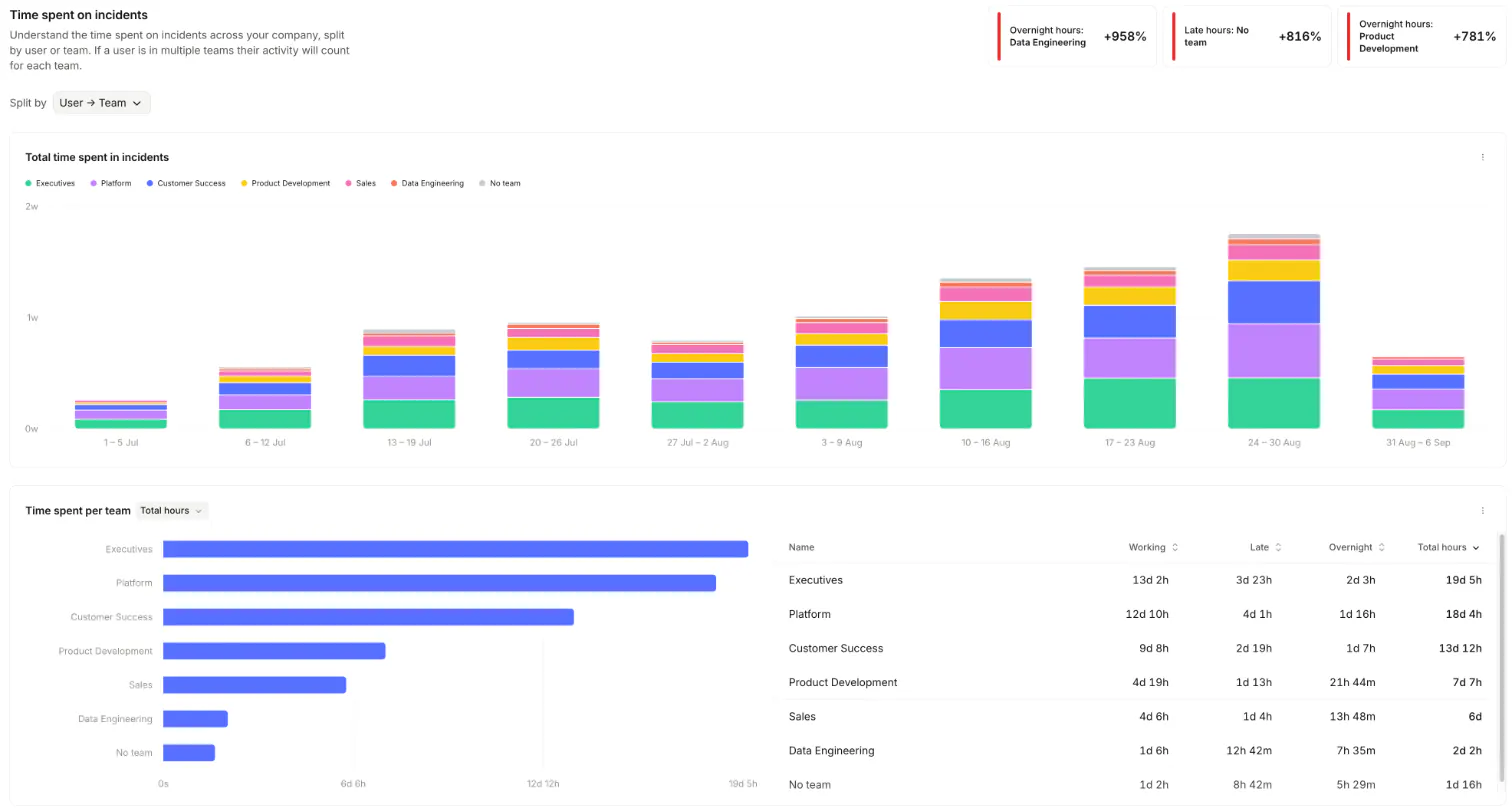Toggle Executives series in chart legend
This screenshot has width=1512, height=808.
pyautogui.click(x=50, y=183)
